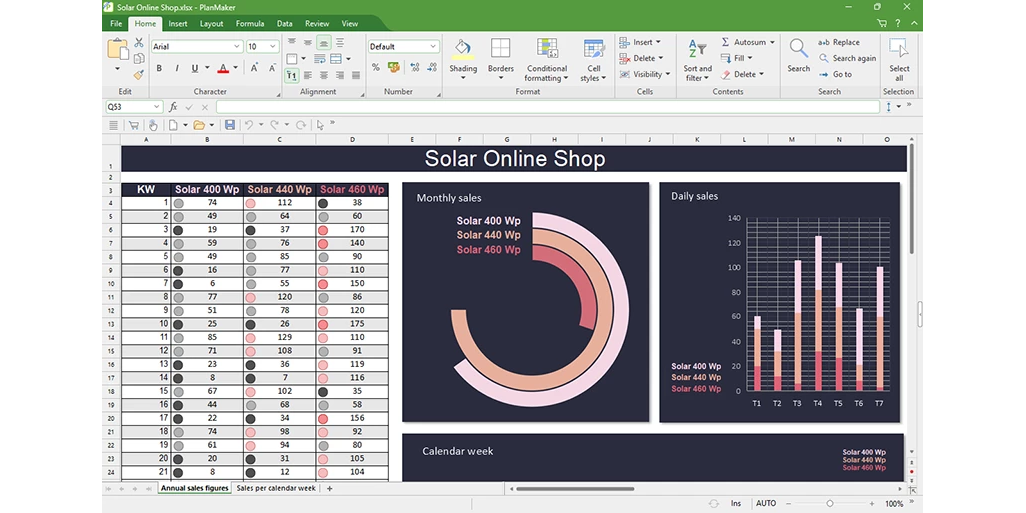This screenshot has height=513, width=1026.
Task: Click the format painter brush icon
Action: click(x=139, y=74)
